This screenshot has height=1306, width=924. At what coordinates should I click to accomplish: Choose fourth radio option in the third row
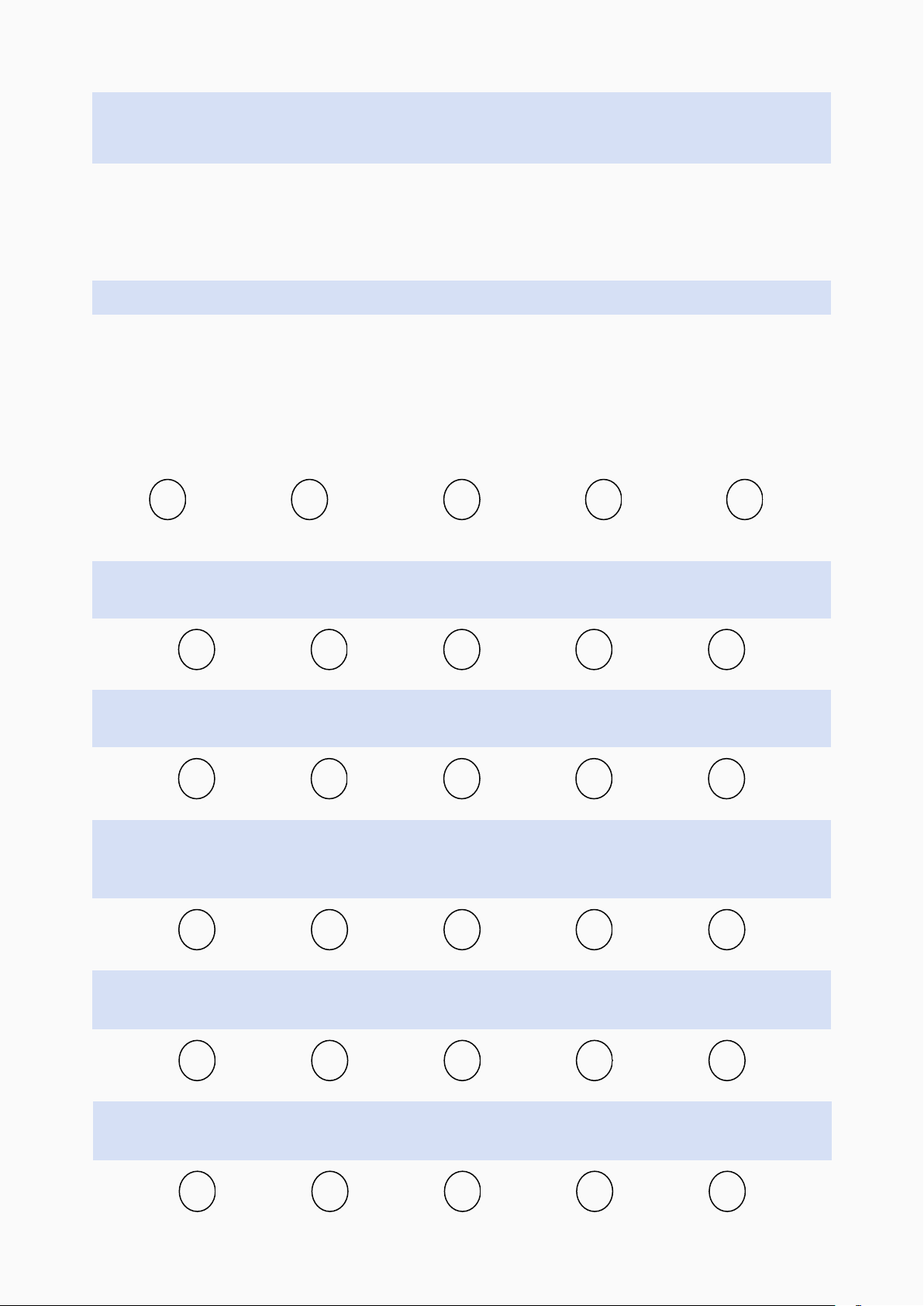(x=595, y=778)
